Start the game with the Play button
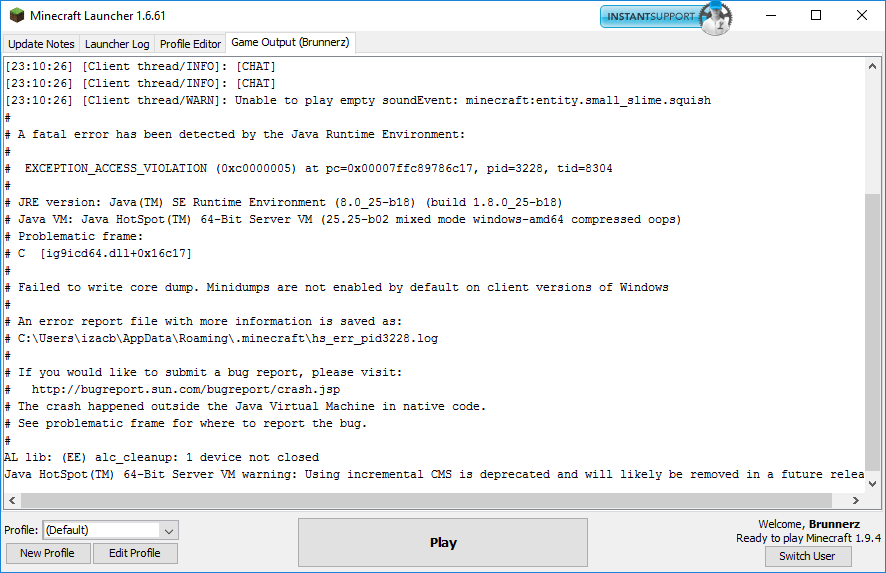Viewport: 886px width, 573px height. click(443, 542)
